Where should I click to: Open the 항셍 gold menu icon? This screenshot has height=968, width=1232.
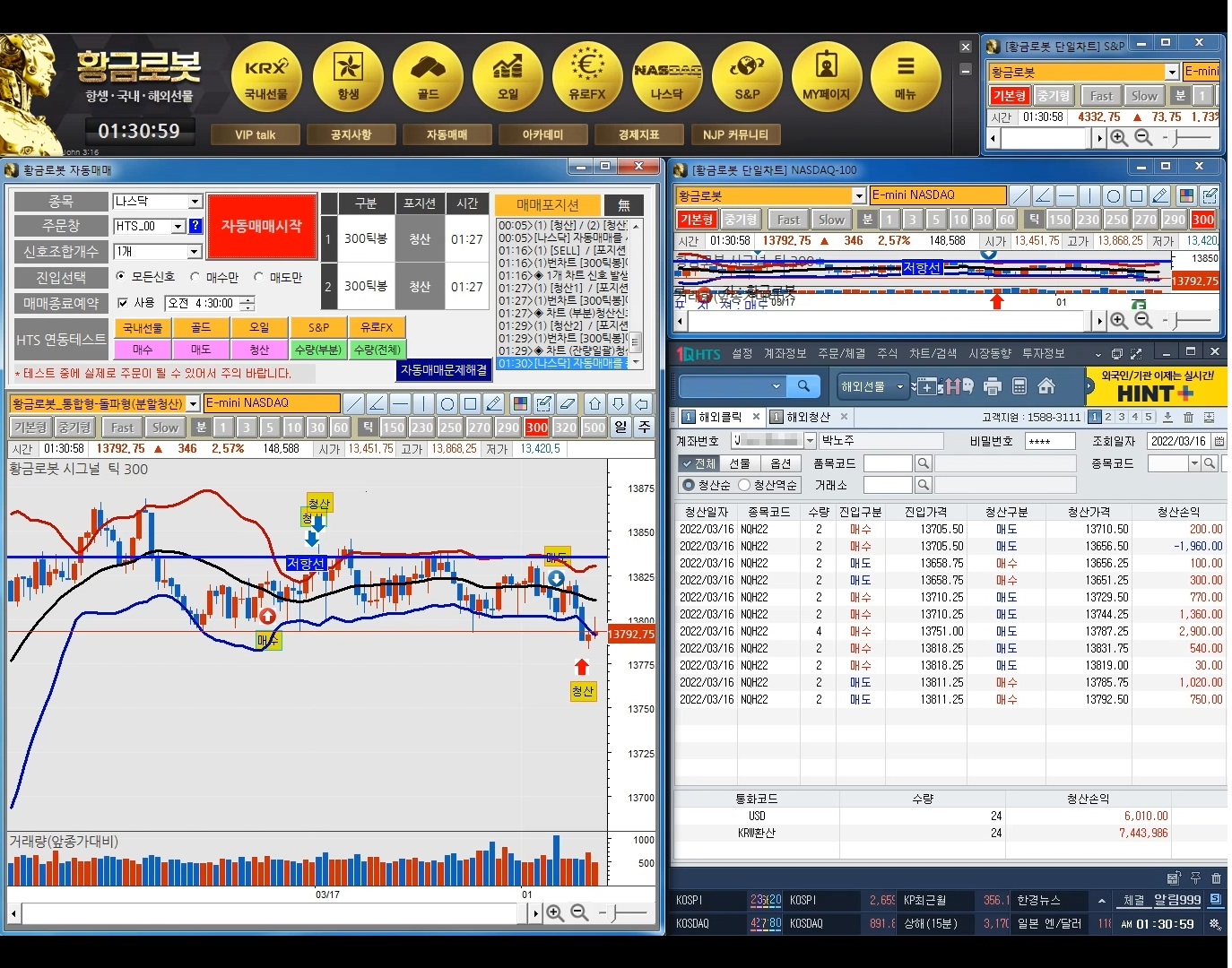click(348, 77)
